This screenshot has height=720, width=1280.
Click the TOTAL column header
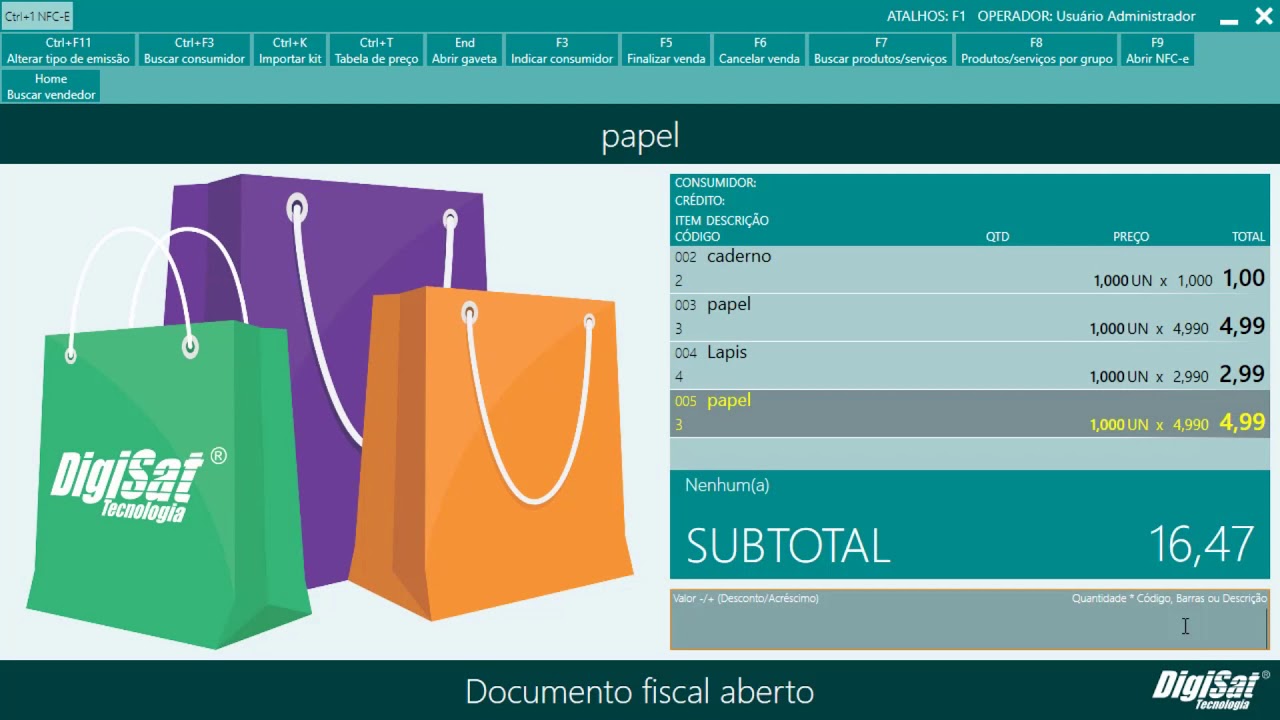click(1248, 237)
